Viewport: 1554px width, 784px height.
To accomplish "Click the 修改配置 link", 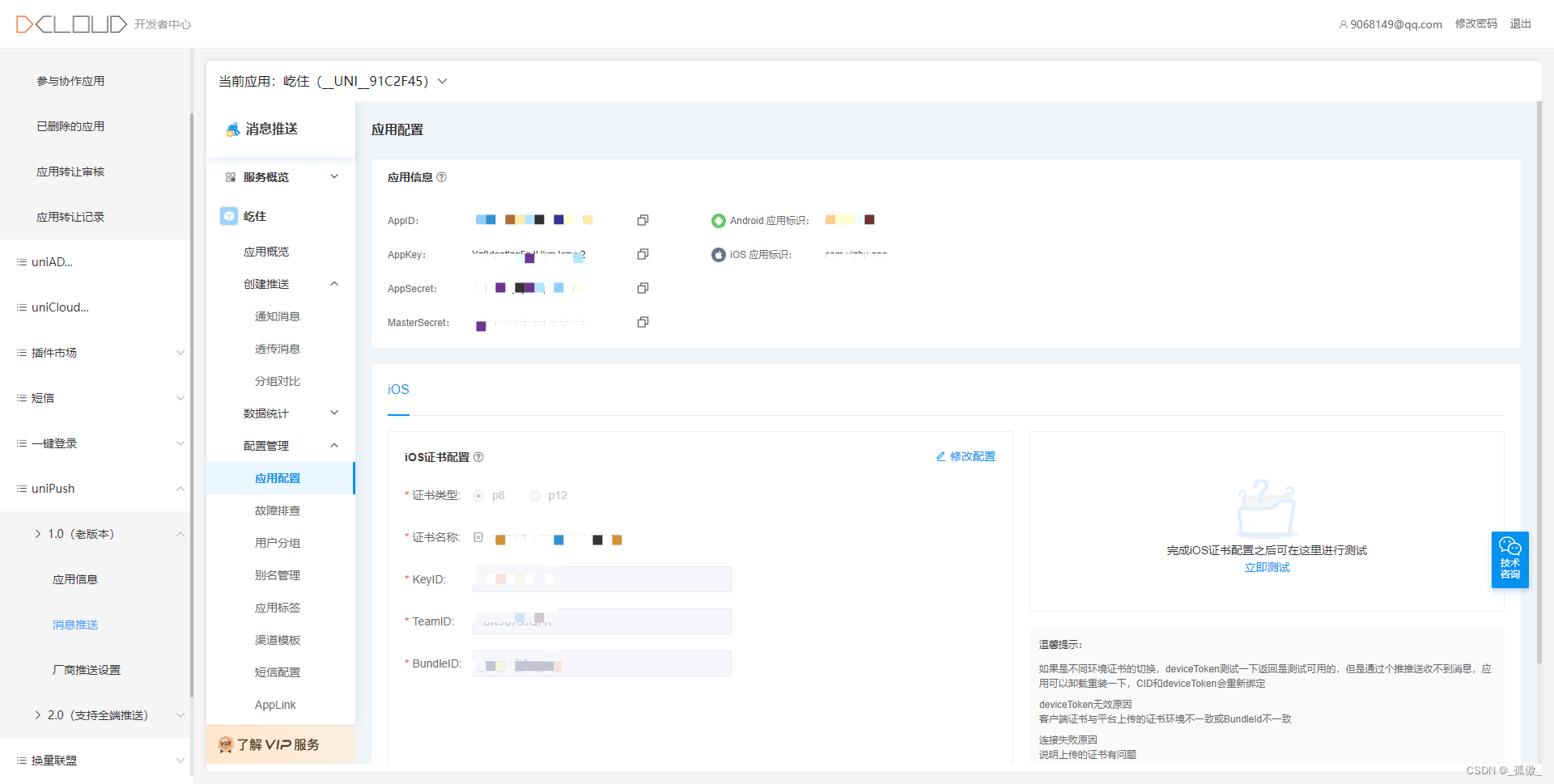I will click(x=972, y=456).
